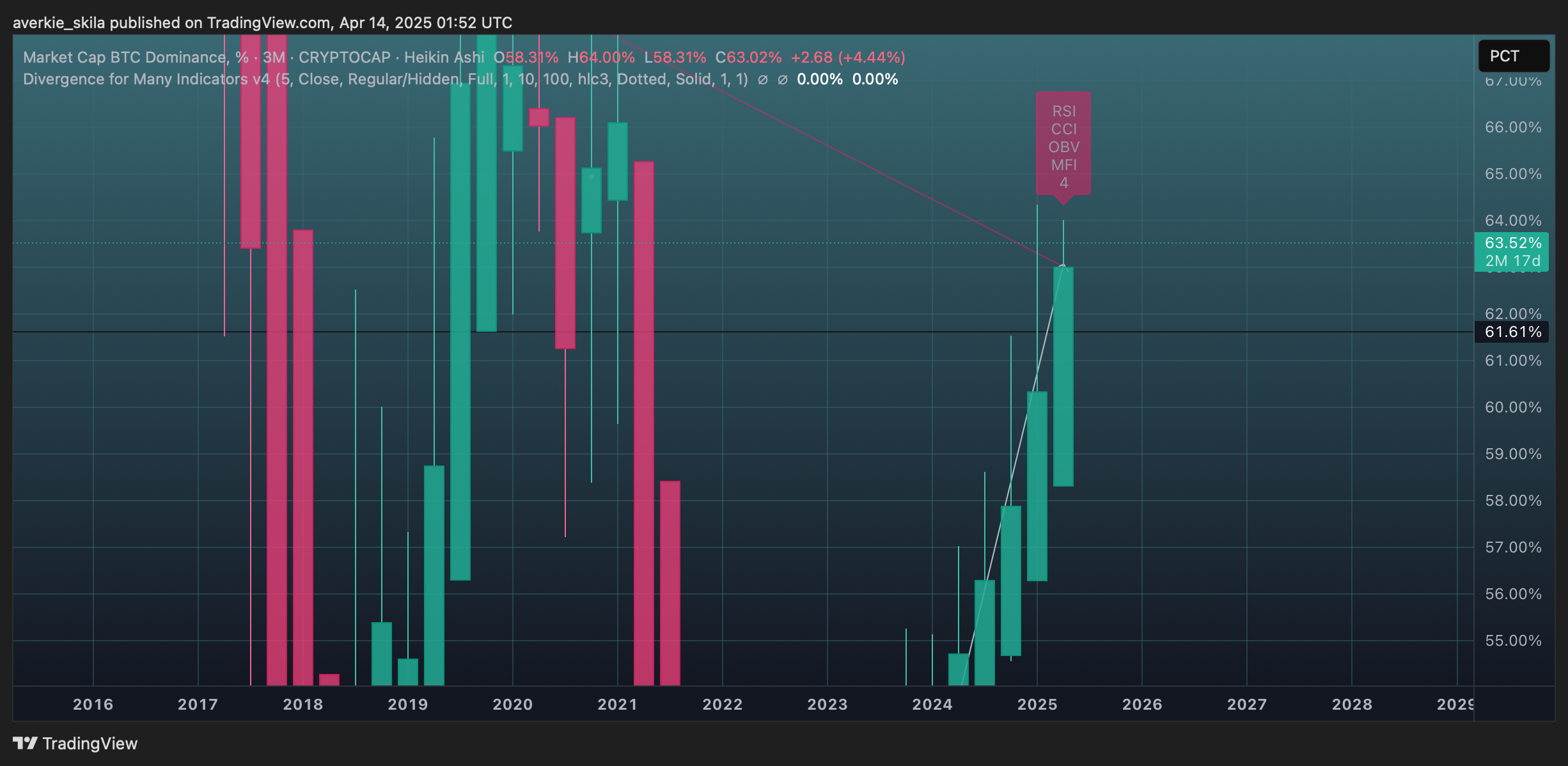This screenshot has height=766, width=1568.
Task: Click the 55.00% price axis label
Action: click(1513, 641)
